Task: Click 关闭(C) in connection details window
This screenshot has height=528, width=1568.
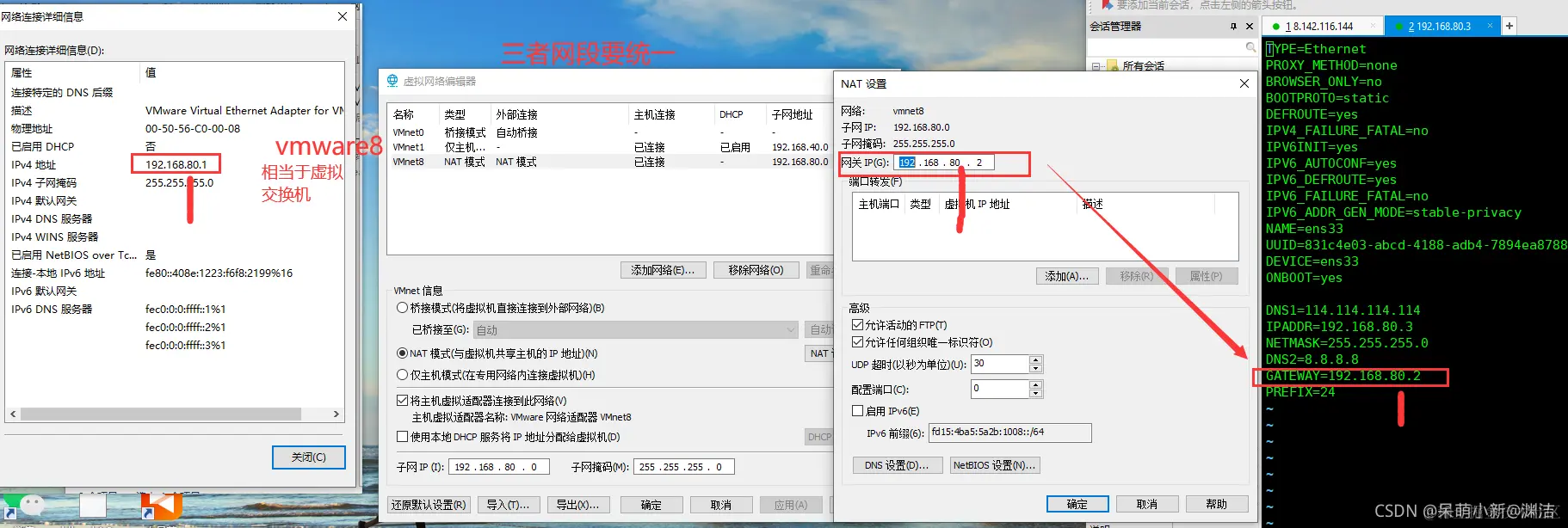Action: (309, 457)
